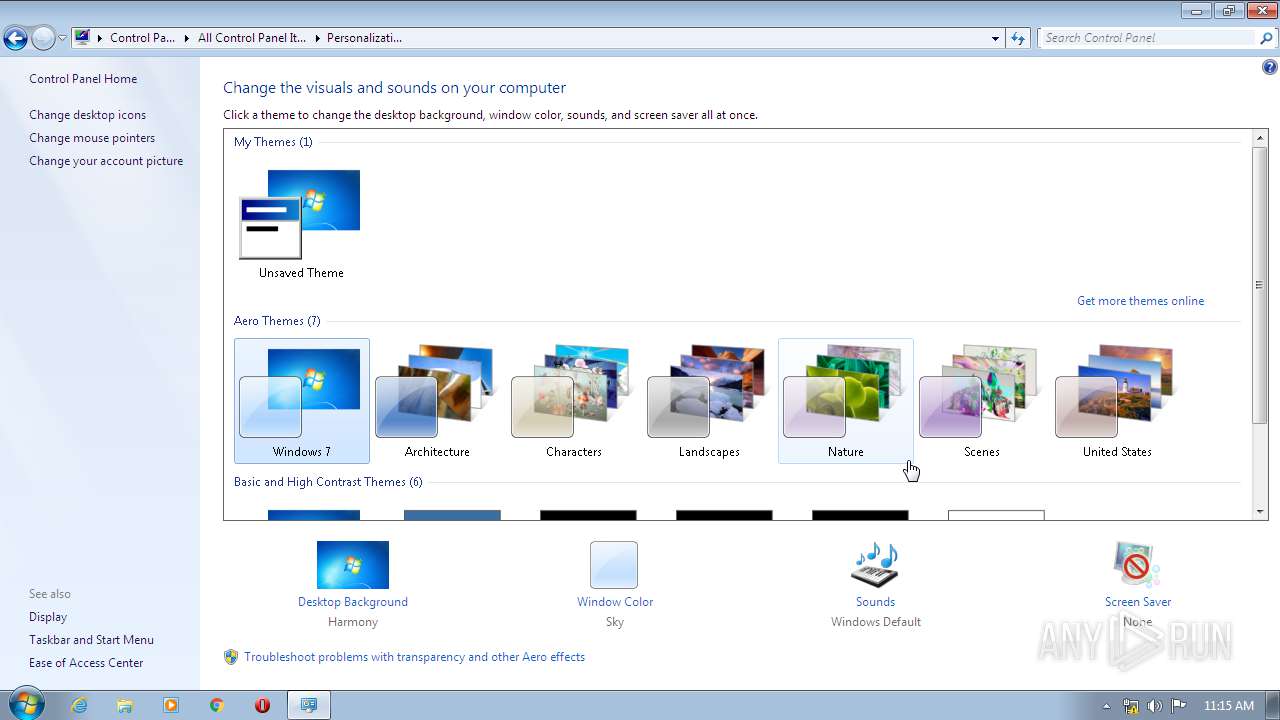Screen dimensions: 1280x720
Task: Click the network tray icon
Action: pyautogui.click(x=1131, y=706)
